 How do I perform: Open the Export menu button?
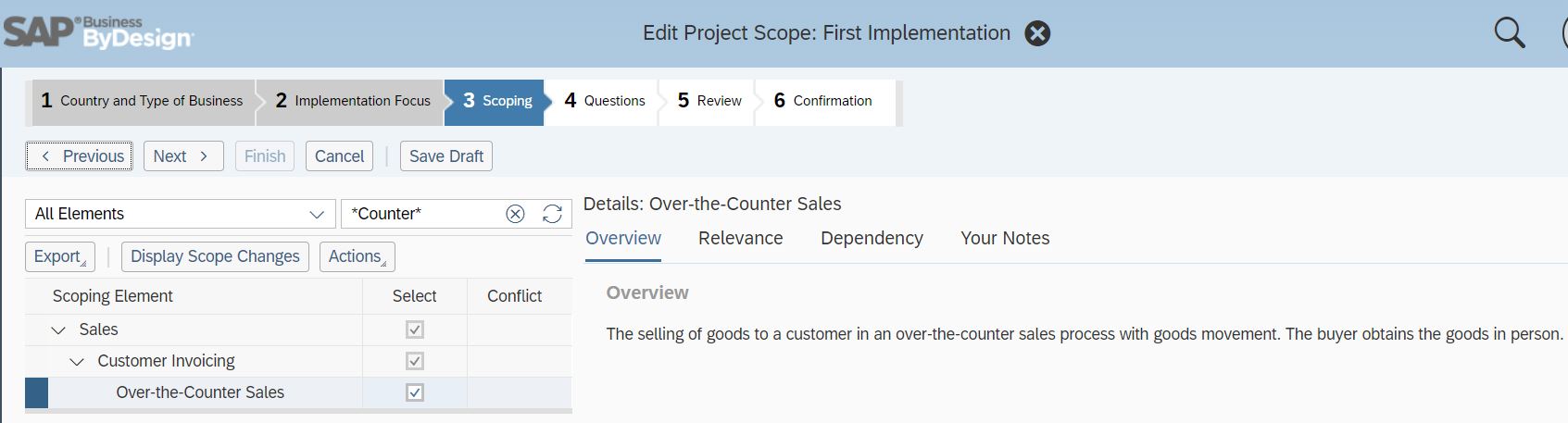pos(60,256)
